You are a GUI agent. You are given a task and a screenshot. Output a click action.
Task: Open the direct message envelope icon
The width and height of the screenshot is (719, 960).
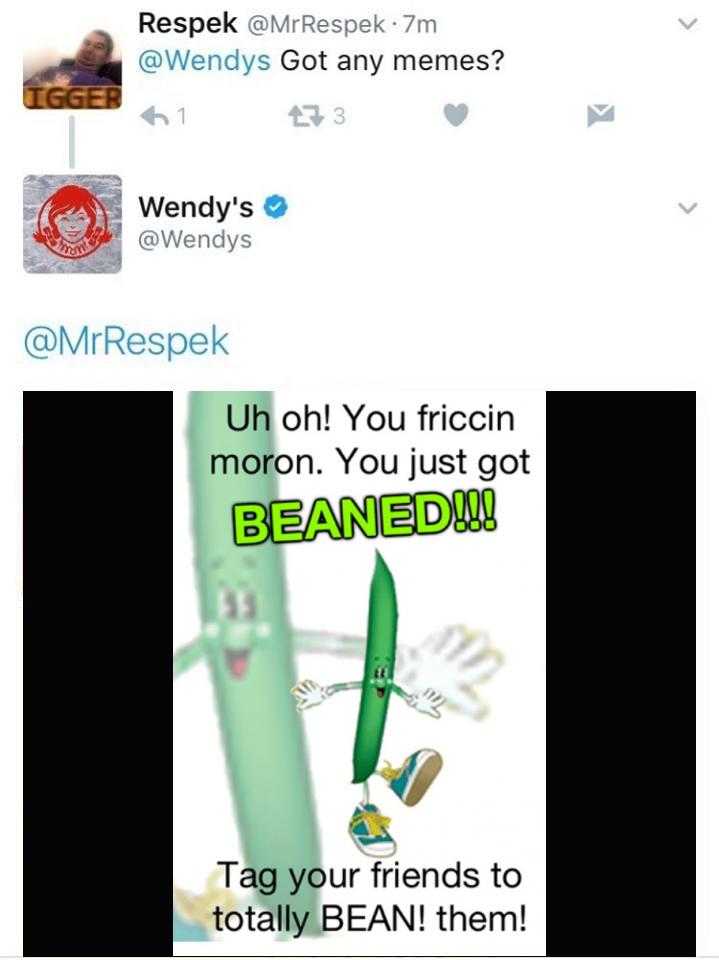[x=601, y=114]
